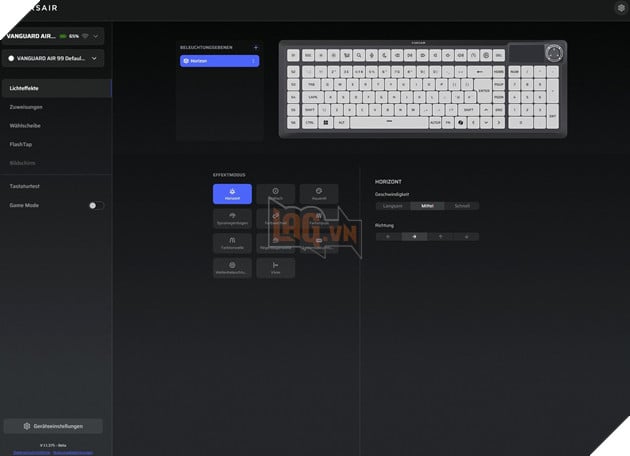Click the backspace arrow key on keyboard

click(x=479, y=72)
